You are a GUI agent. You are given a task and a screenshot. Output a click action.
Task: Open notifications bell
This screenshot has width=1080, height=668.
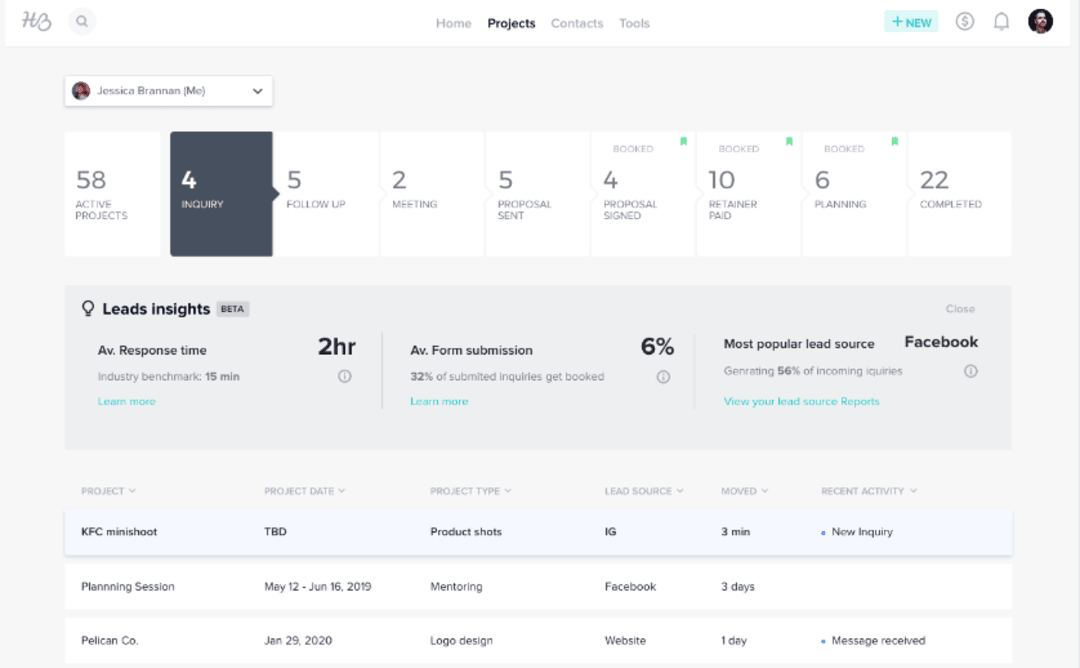tap(1001, 20)
